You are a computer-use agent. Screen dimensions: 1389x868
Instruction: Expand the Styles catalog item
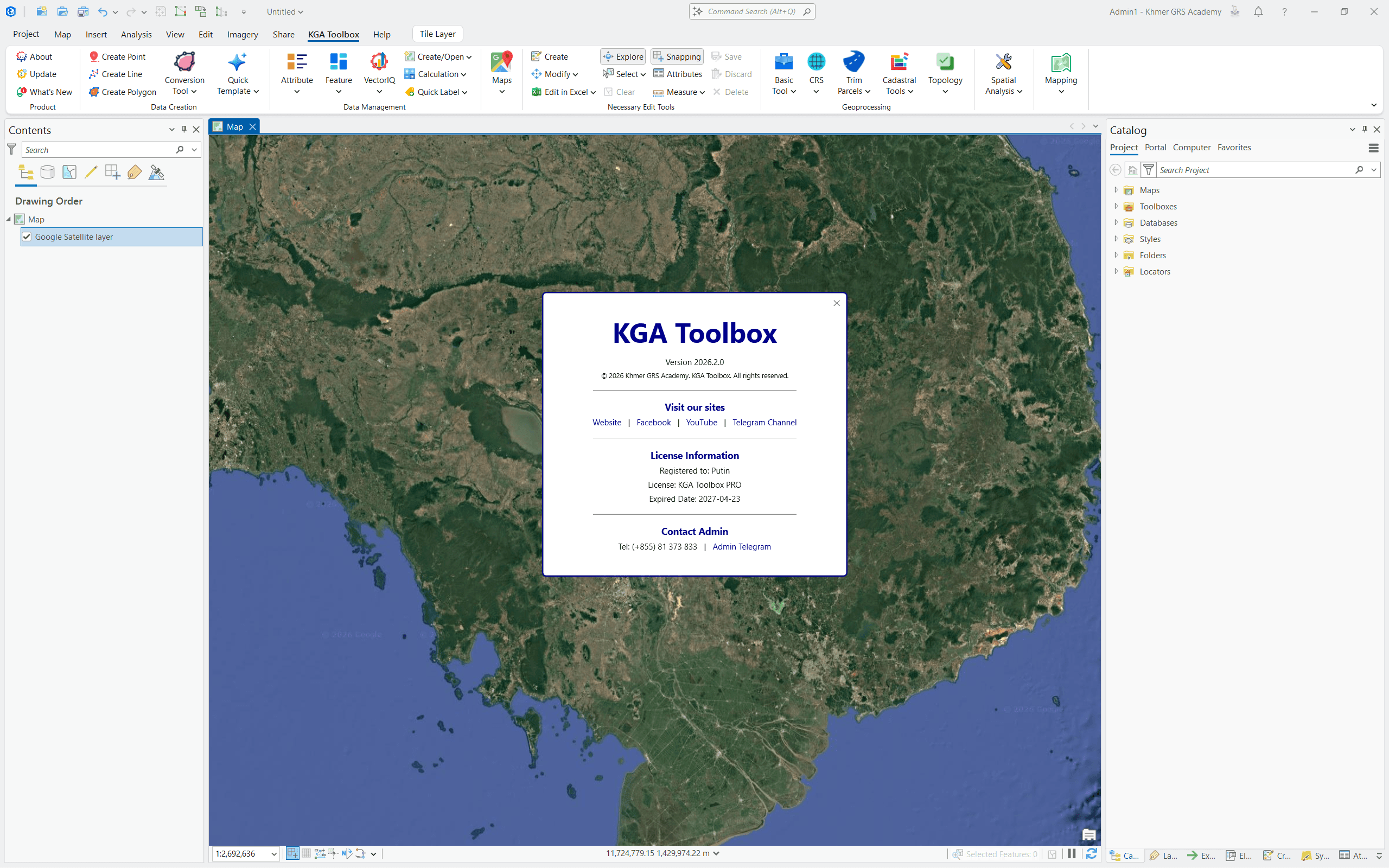click(1116, 238)
